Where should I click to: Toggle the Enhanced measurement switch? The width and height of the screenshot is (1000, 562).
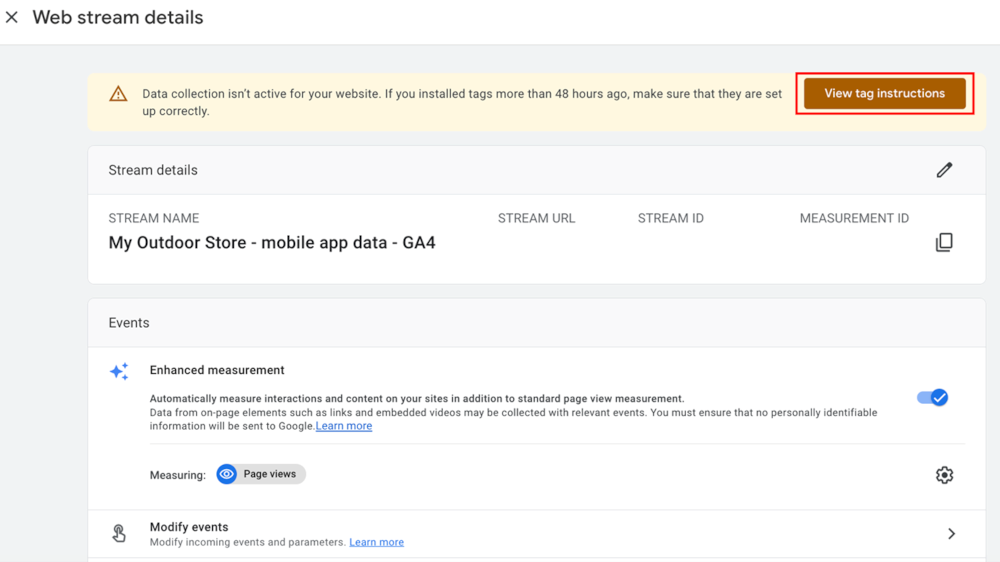click(x=932, y=397)
